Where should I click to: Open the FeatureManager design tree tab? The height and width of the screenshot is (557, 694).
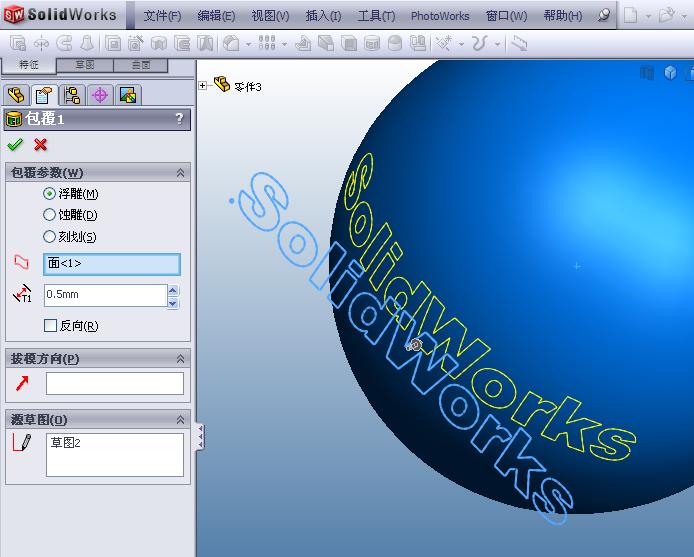16,95
